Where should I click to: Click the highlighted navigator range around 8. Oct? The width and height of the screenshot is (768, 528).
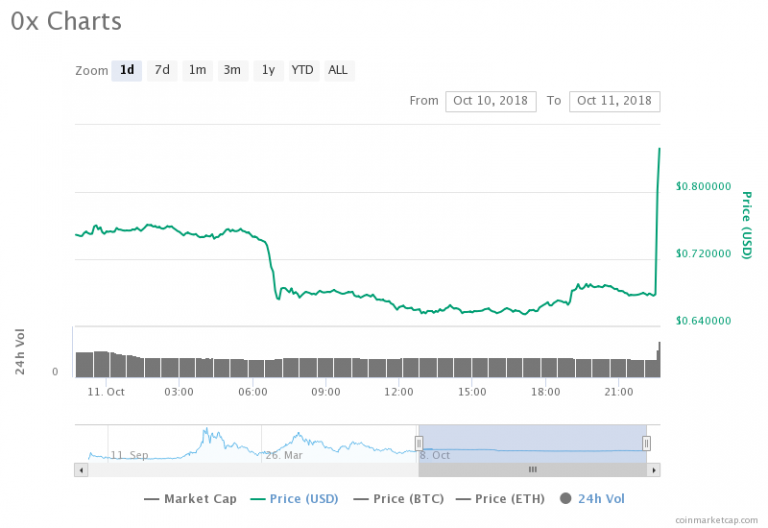coord(532,444)
